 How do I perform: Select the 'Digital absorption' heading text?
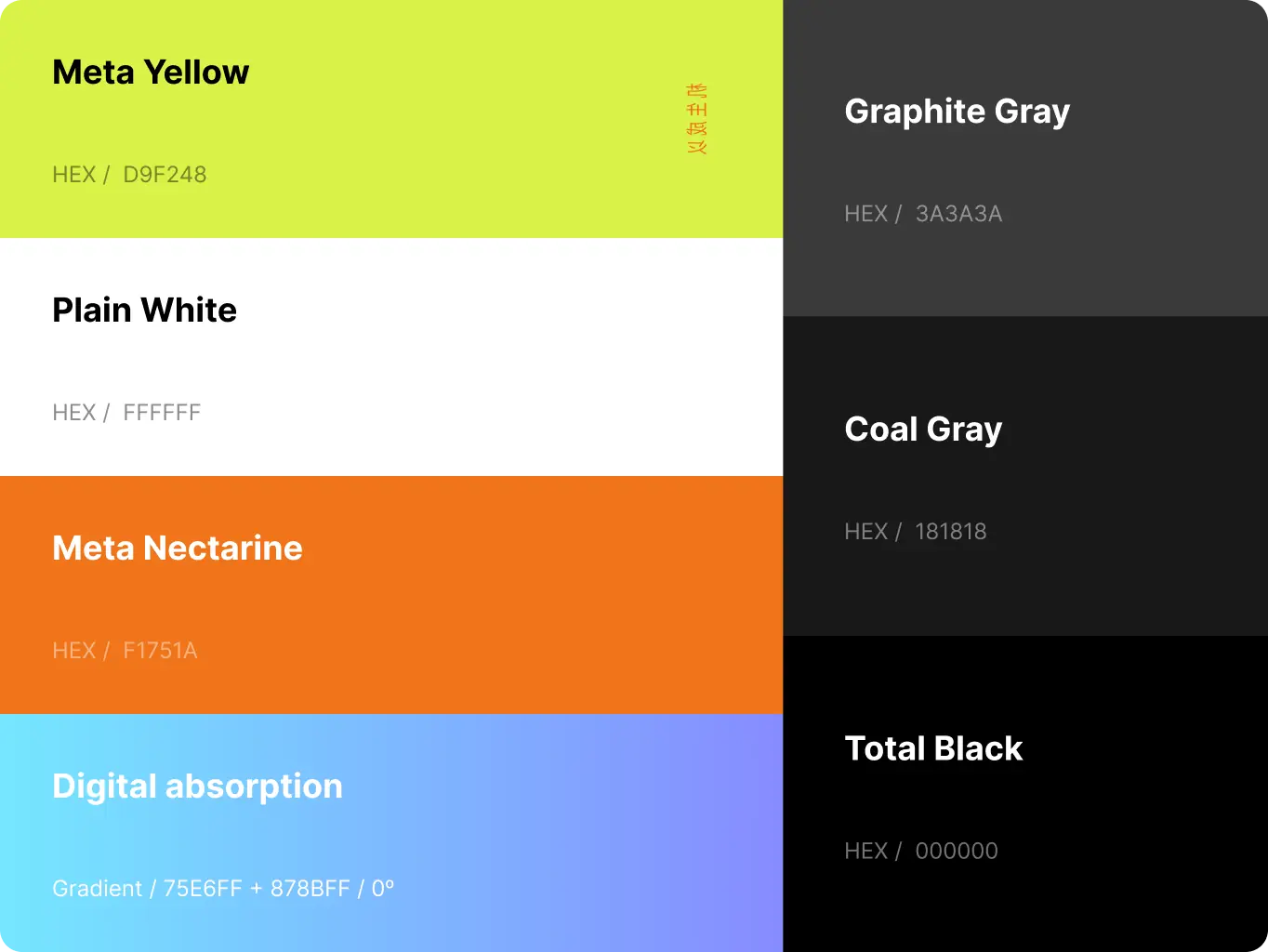(x=197, y=787)
